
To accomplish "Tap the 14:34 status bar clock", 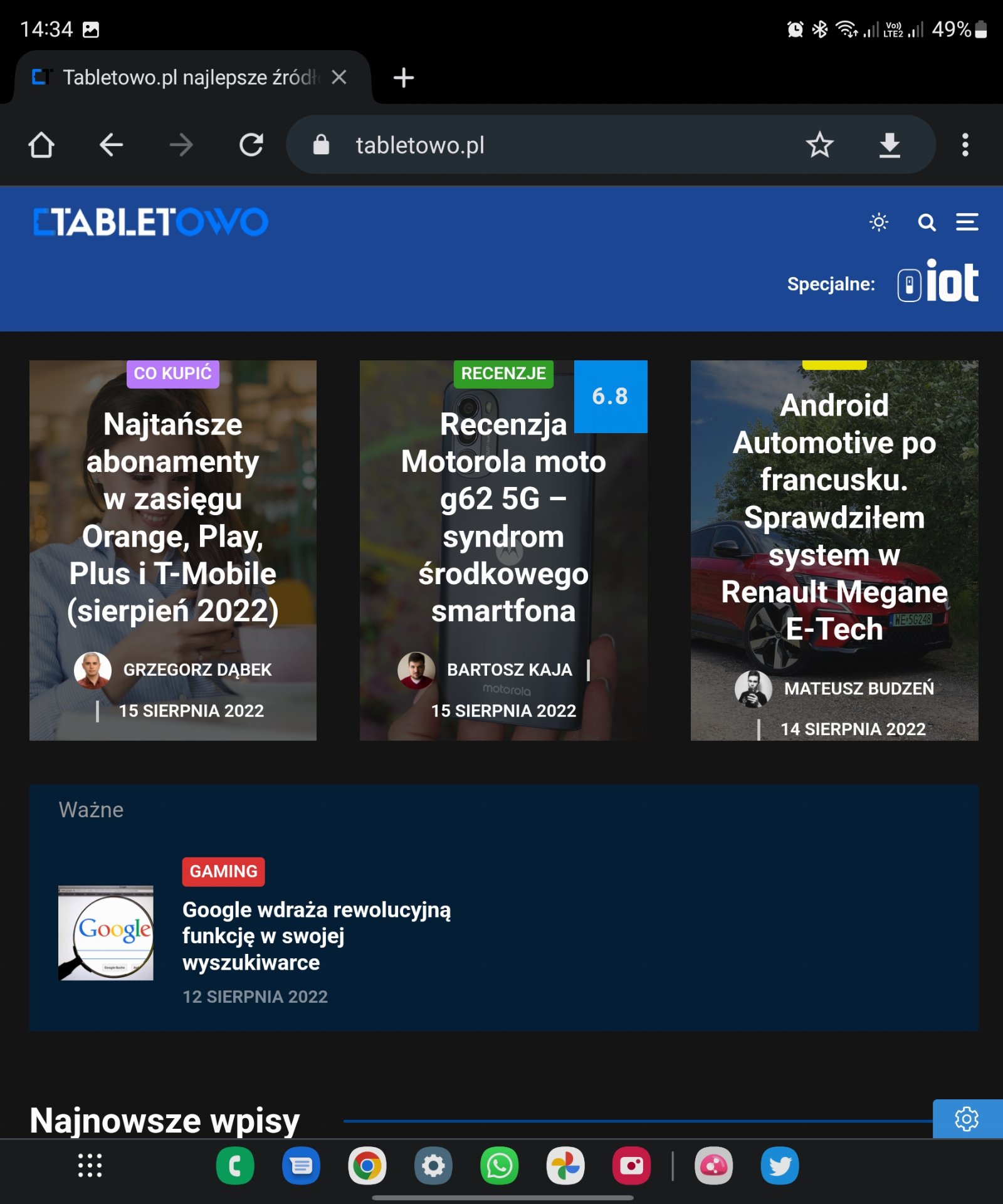I will coord(46,29).
